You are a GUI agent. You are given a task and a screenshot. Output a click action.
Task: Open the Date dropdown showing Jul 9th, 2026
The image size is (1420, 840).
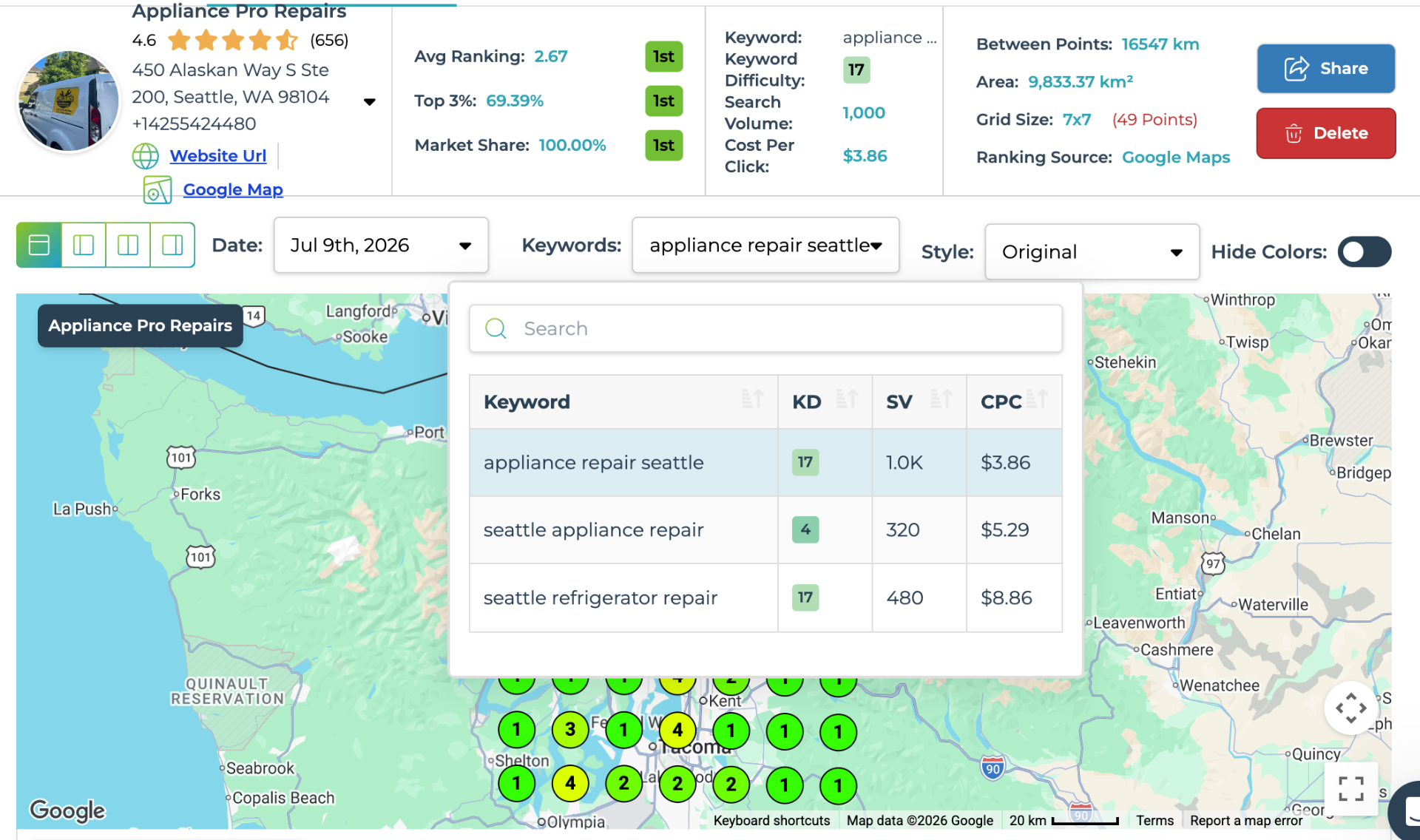pos(381,245)
